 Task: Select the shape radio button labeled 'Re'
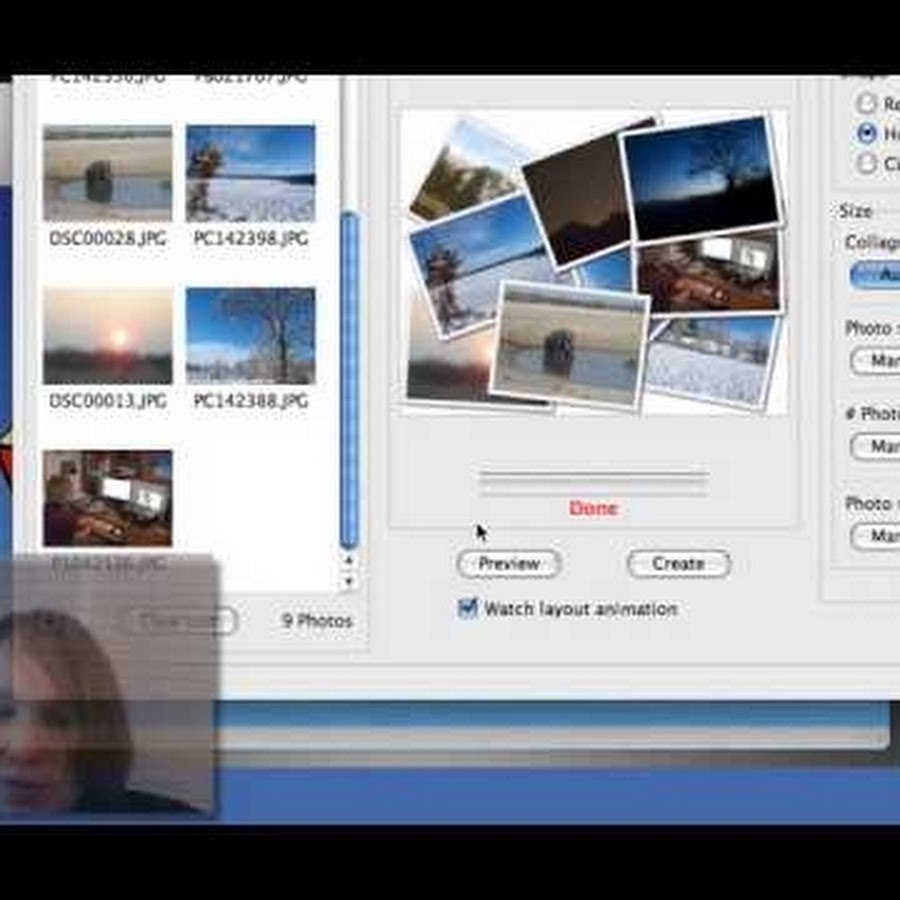click(x=867, y=103)
